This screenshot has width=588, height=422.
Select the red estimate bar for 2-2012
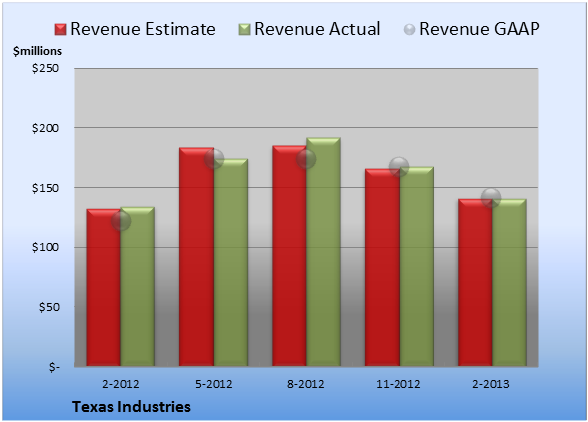point(104,287)
